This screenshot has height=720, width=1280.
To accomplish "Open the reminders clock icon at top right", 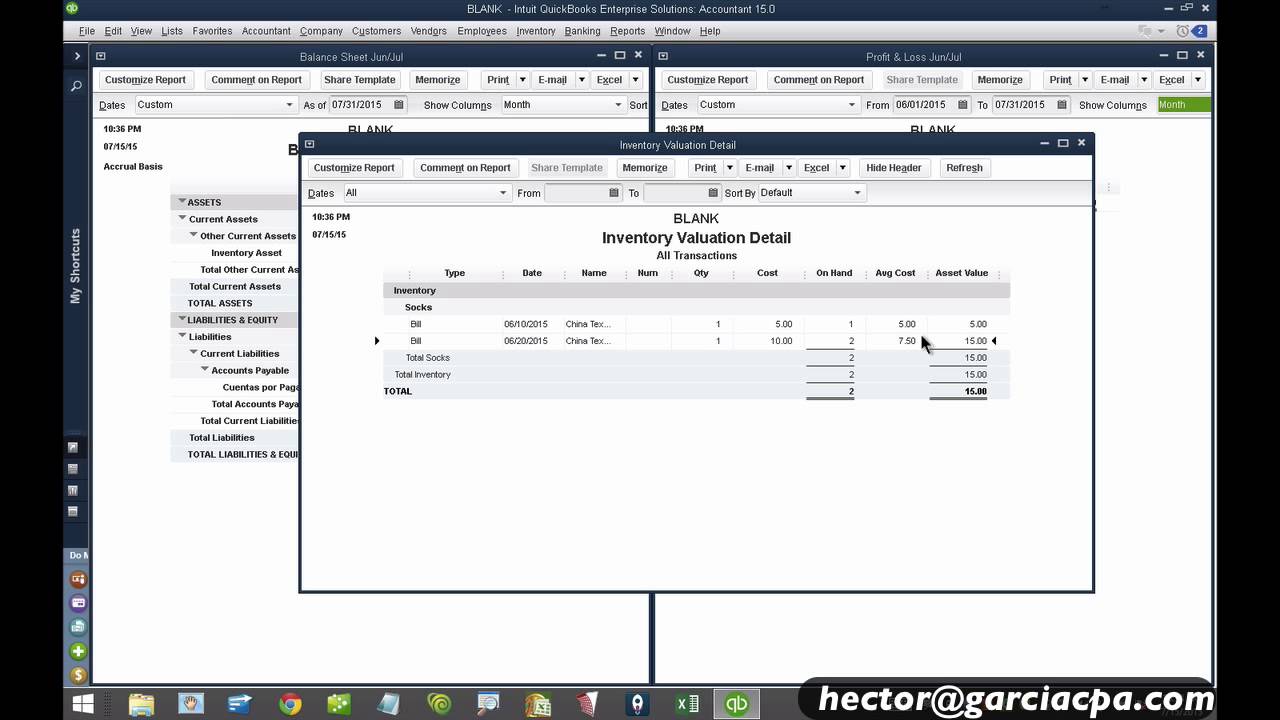I will point(1183,31).
